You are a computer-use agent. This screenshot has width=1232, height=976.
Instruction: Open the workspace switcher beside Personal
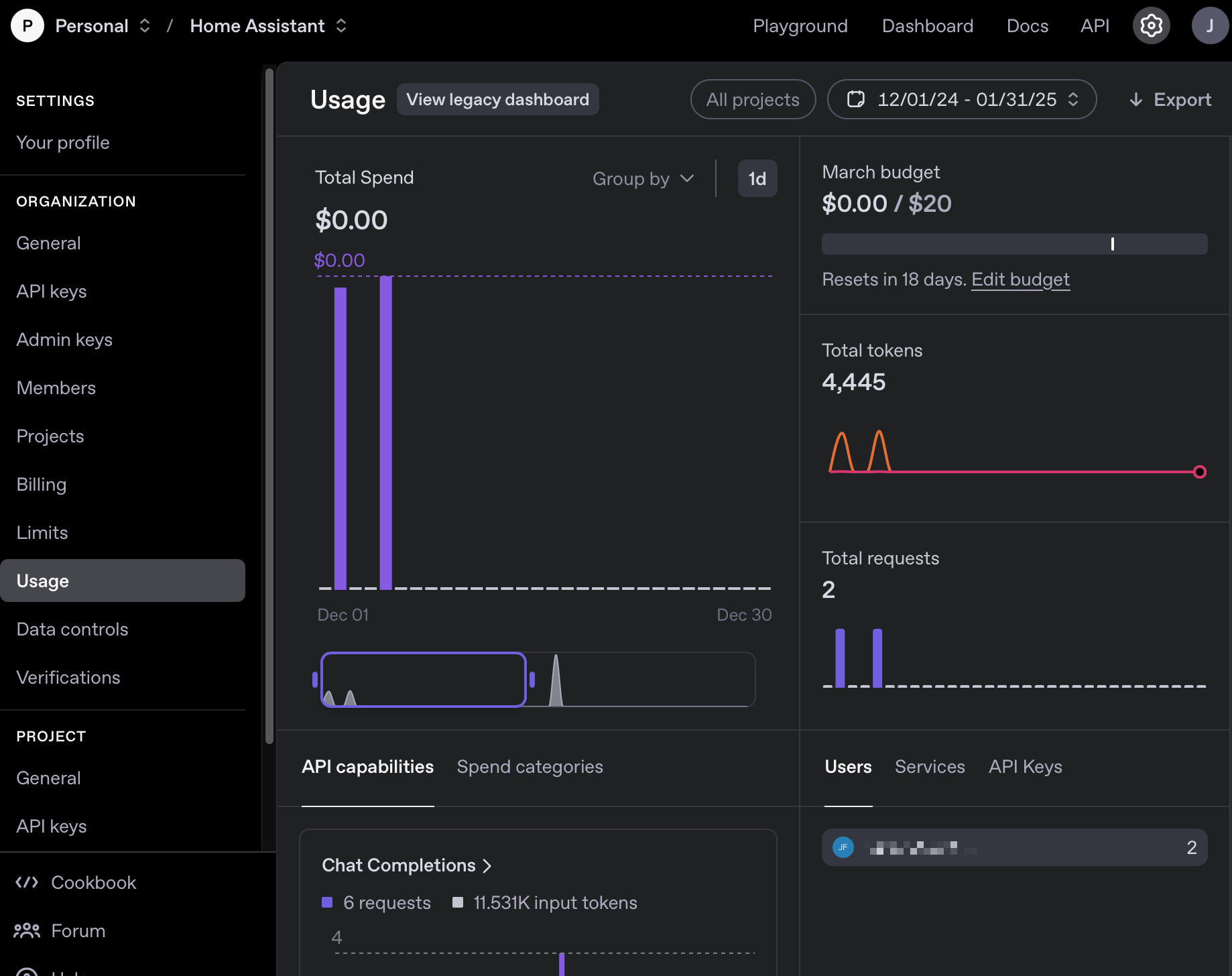(144, 25)
